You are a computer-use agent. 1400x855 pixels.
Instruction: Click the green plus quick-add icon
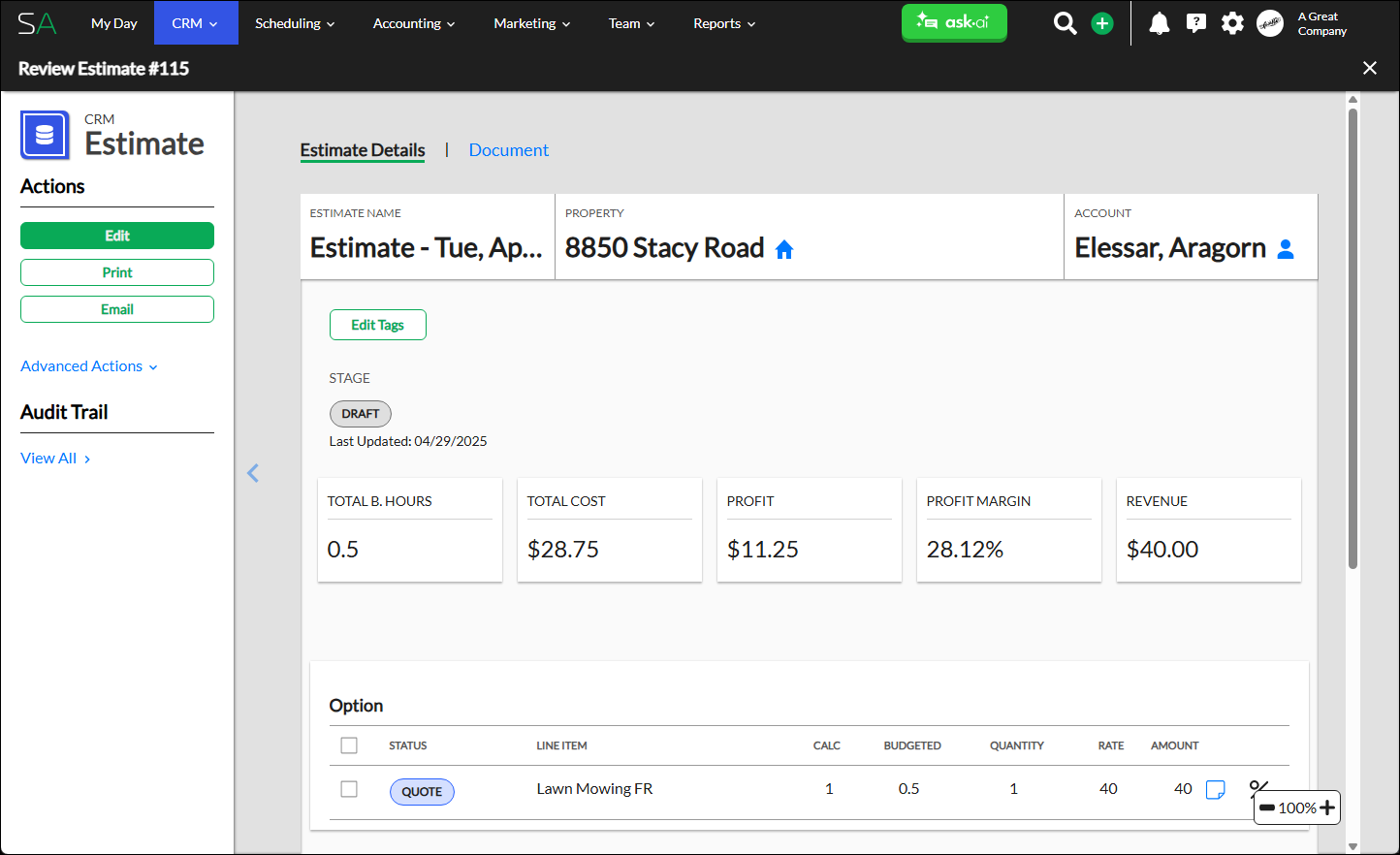[1102, 23]
